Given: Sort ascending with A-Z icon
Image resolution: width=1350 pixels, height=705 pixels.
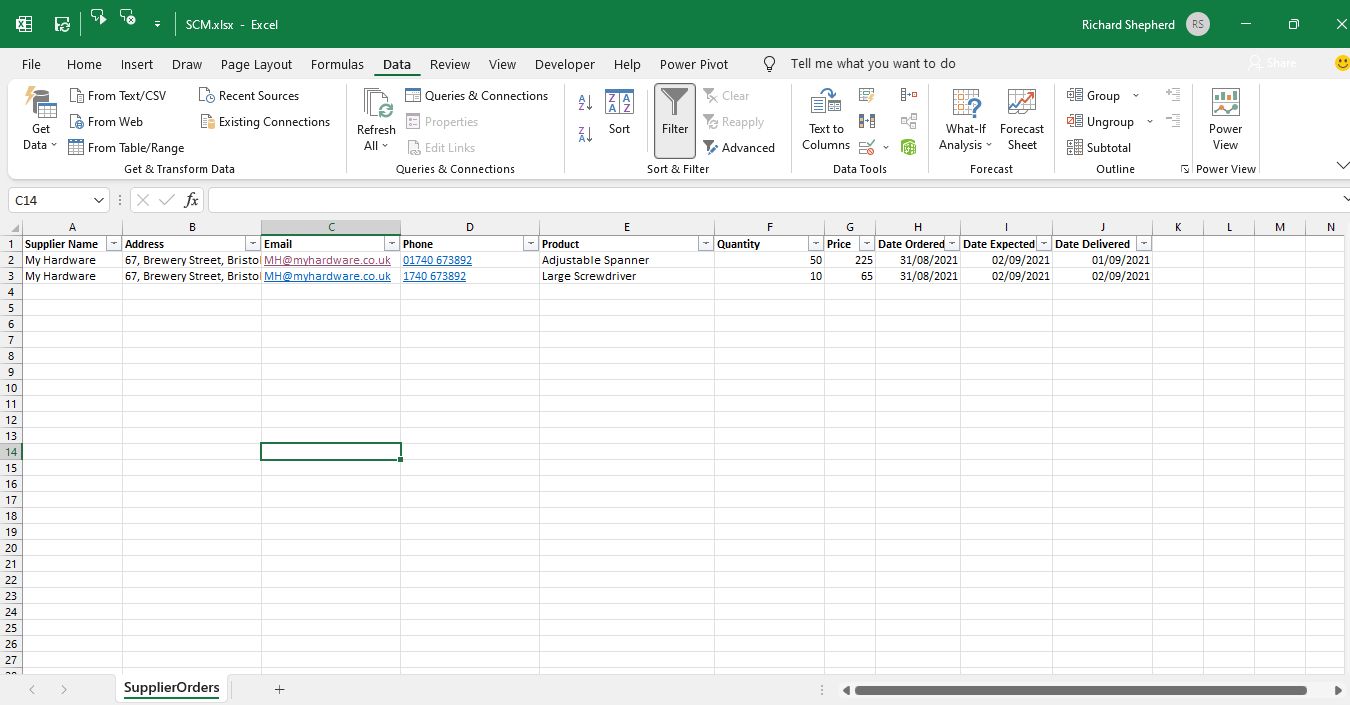Looking at the screenshot, I should (x=584, y=102).
